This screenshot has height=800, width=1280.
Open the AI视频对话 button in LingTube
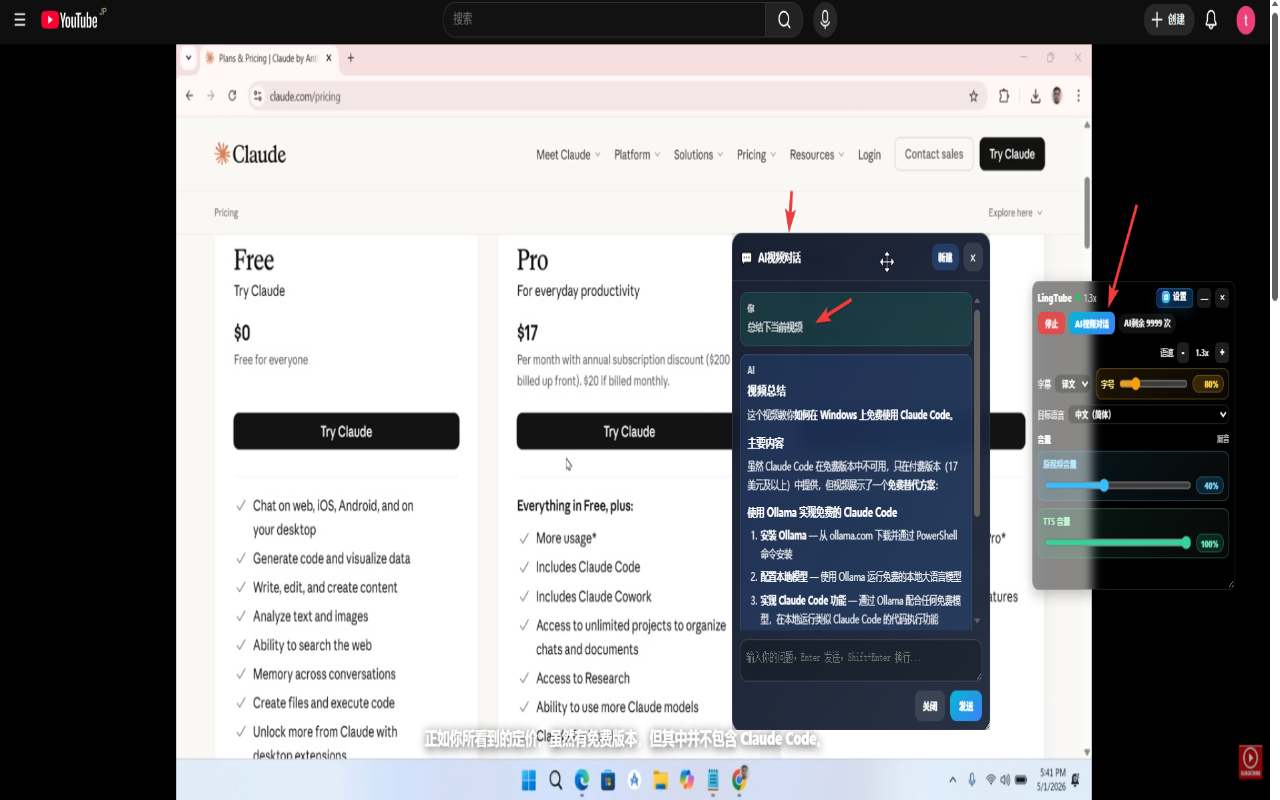[x=1091, y=323]
